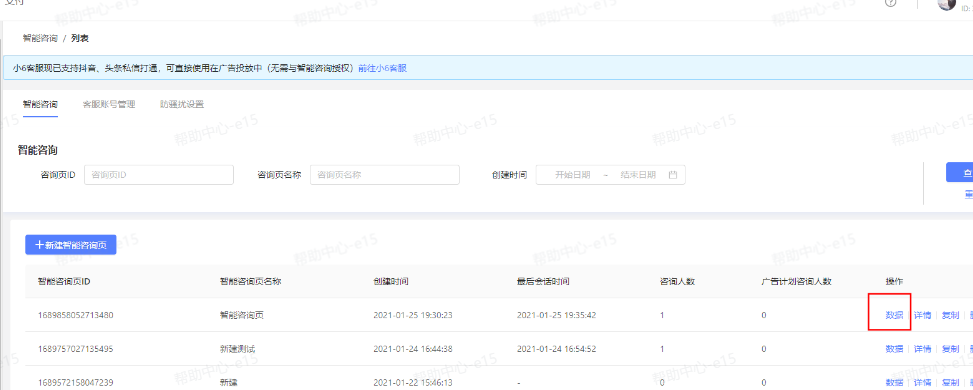Go to 智能咨询 breadcrumb link
The image size is (973, 390).
(x=40, y=39)
